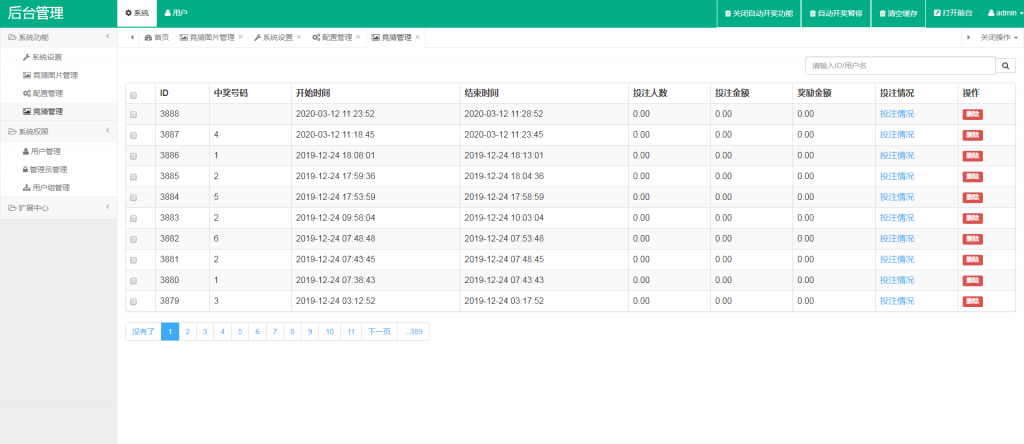The image size is (1024, 444).
Task: Click 关闭自动开奖功能 in the top bar
Action: coord(759,14)
